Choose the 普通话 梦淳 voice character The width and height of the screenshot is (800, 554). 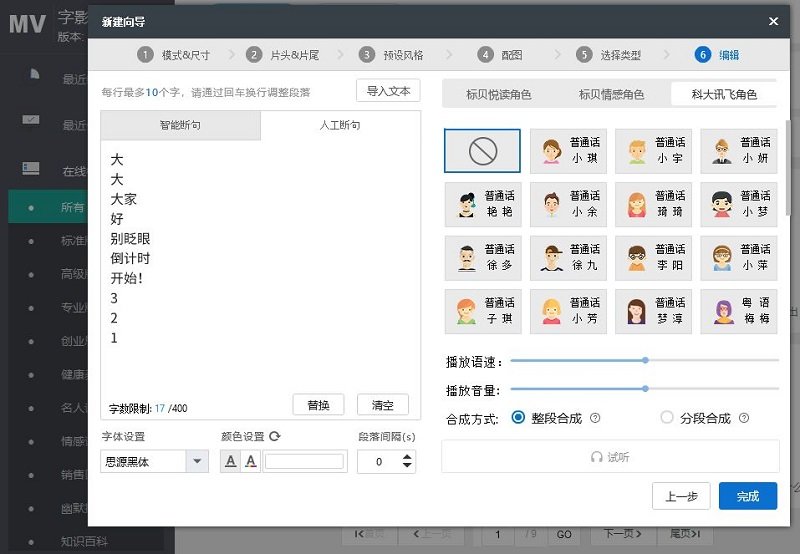(653, 311)
